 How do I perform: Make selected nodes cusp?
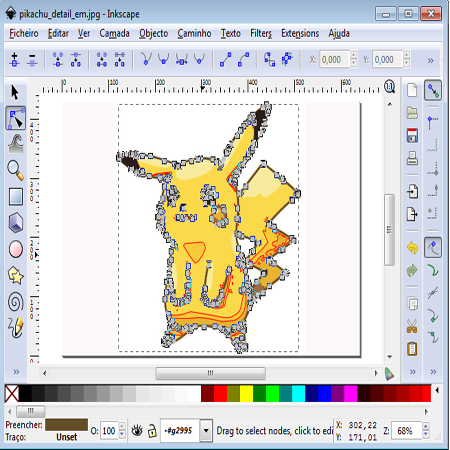click(146, 59)
